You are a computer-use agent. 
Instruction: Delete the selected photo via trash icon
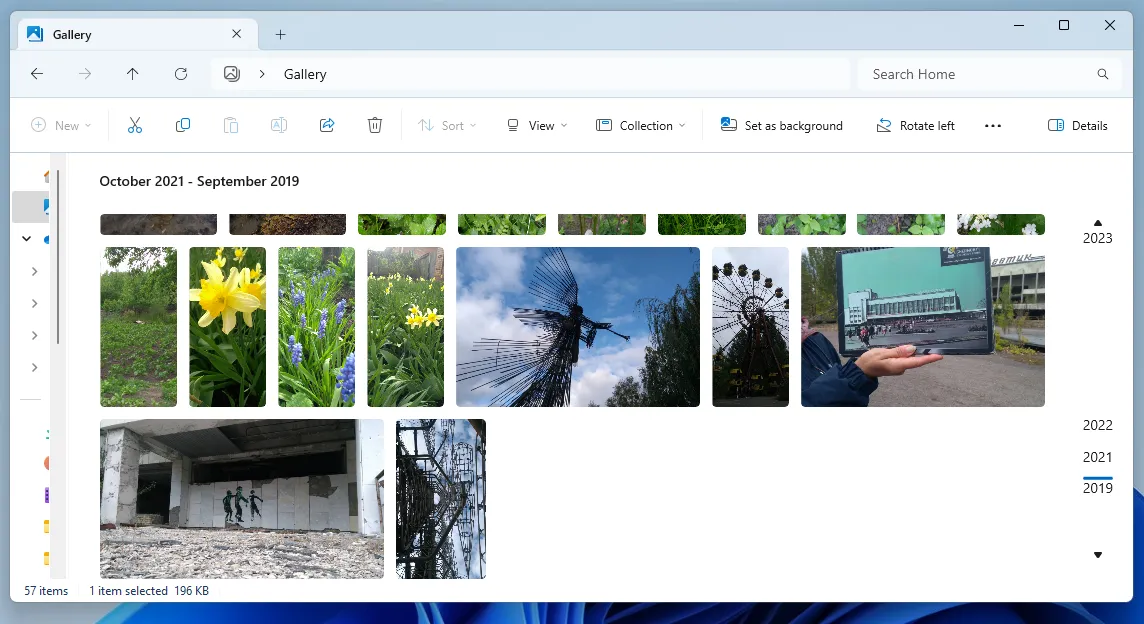(375, 125)
